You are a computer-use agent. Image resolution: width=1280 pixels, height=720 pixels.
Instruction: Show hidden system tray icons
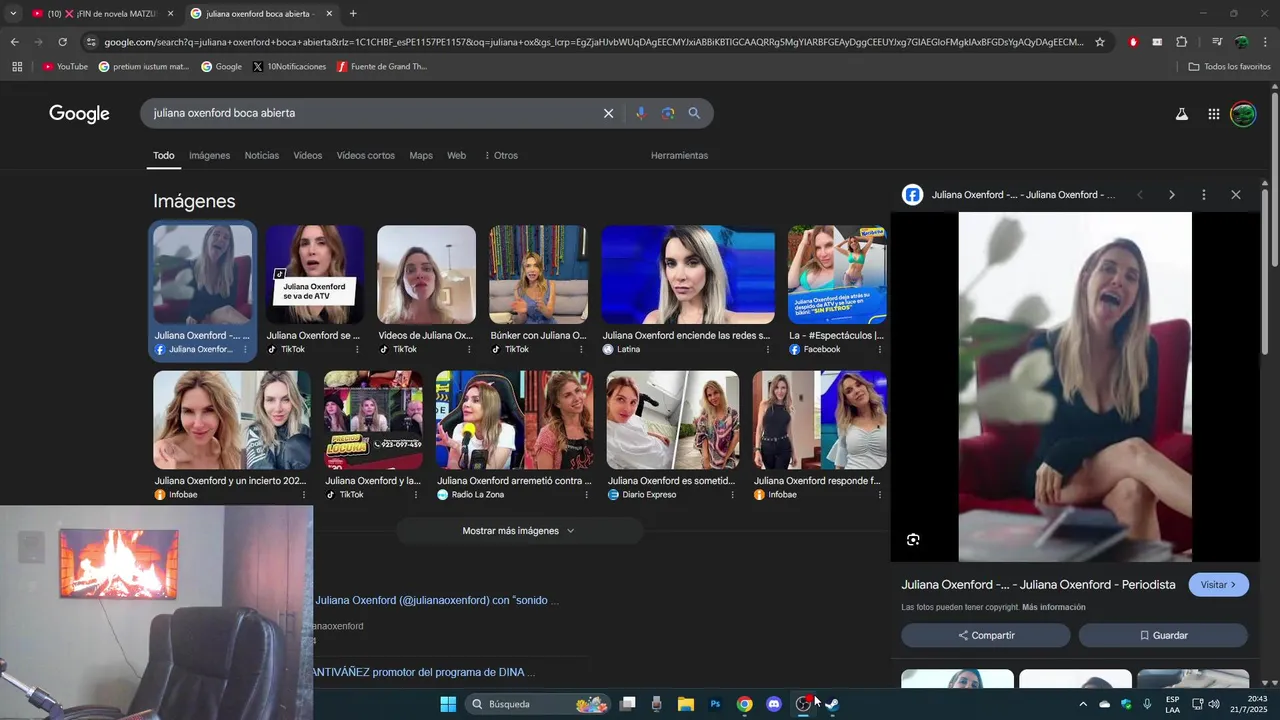point(1082,704)
